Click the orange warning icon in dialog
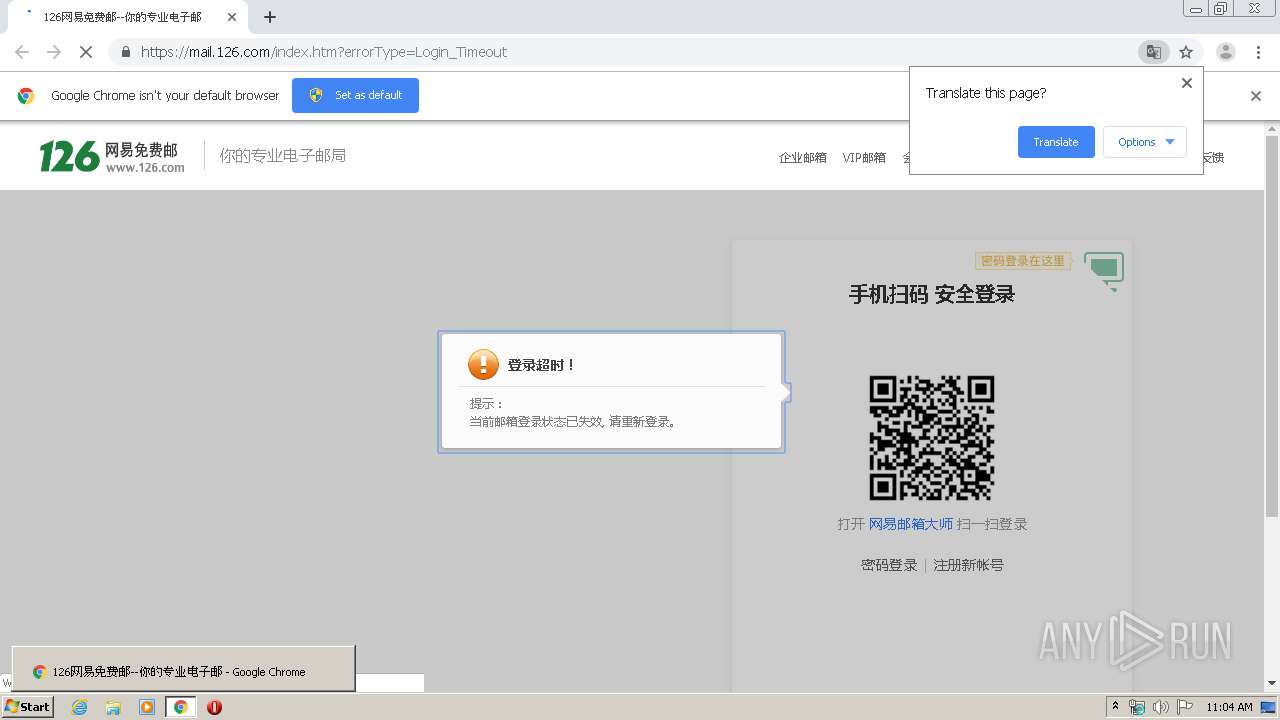 click(x=483, y=364)
